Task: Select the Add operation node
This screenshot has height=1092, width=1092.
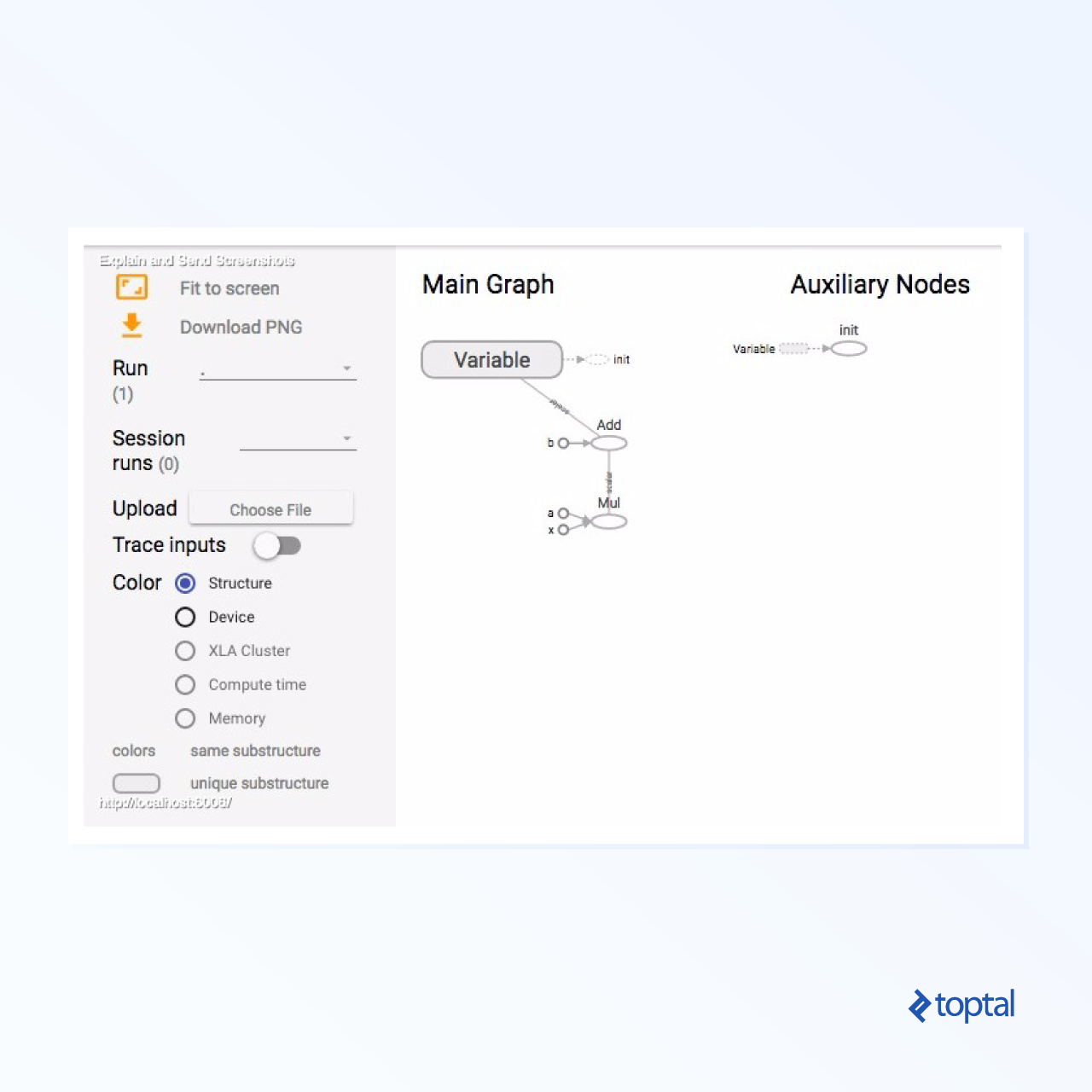Action: (608, 443)
